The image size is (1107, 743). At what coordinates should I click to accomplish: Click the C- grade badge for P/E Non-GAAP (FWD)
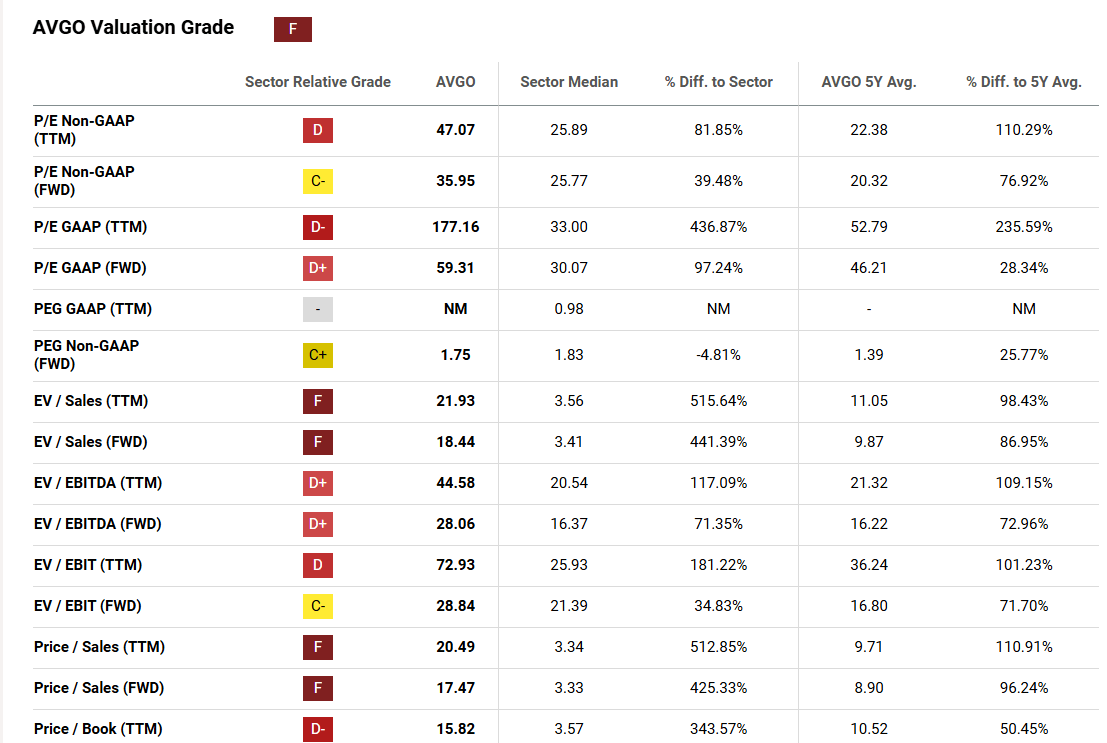tap(318, 181)
